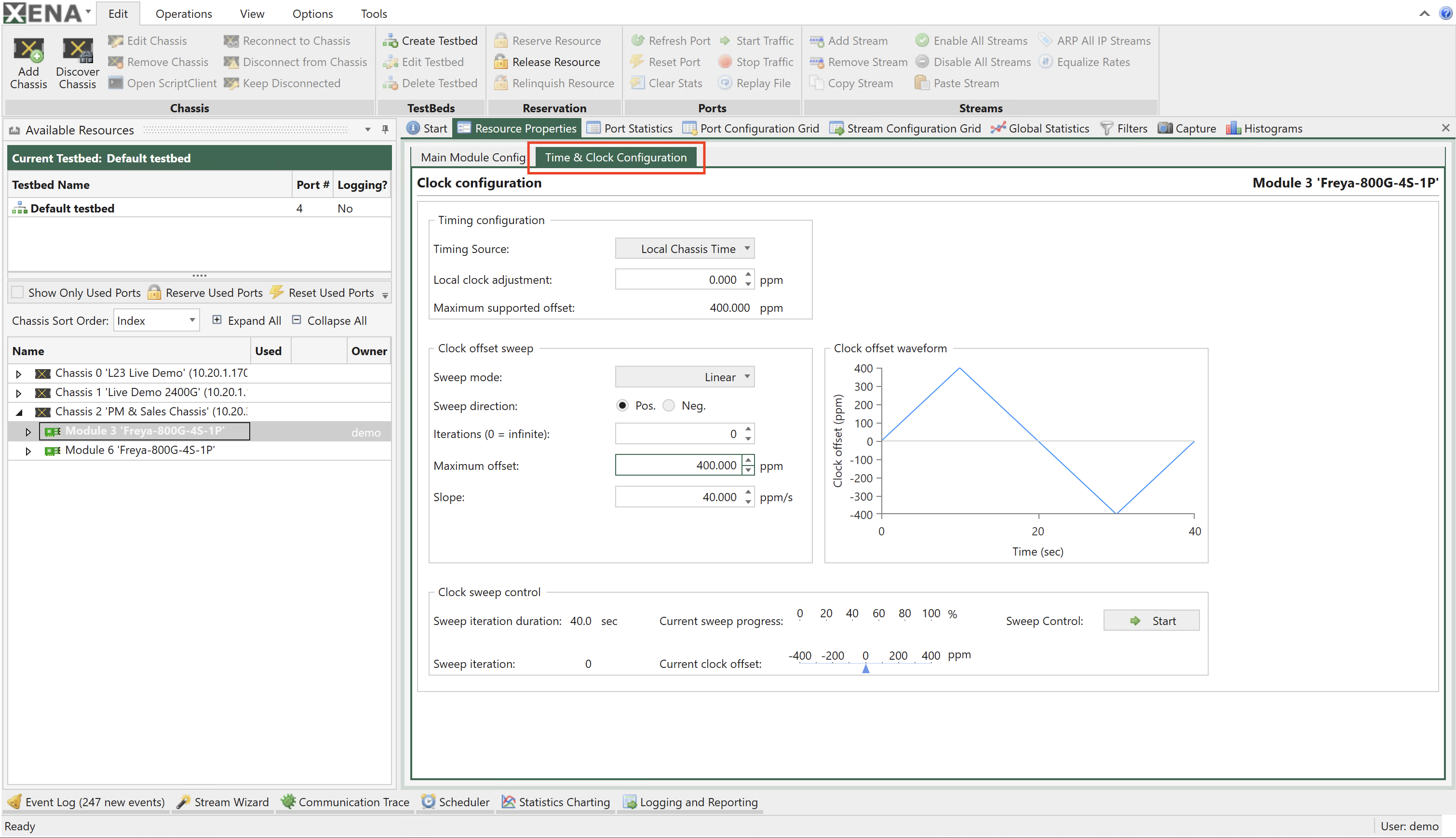This screenshot has height=838, width=1456.
Task: Open the Timing Source dropdown
Action: click(685, 249)
